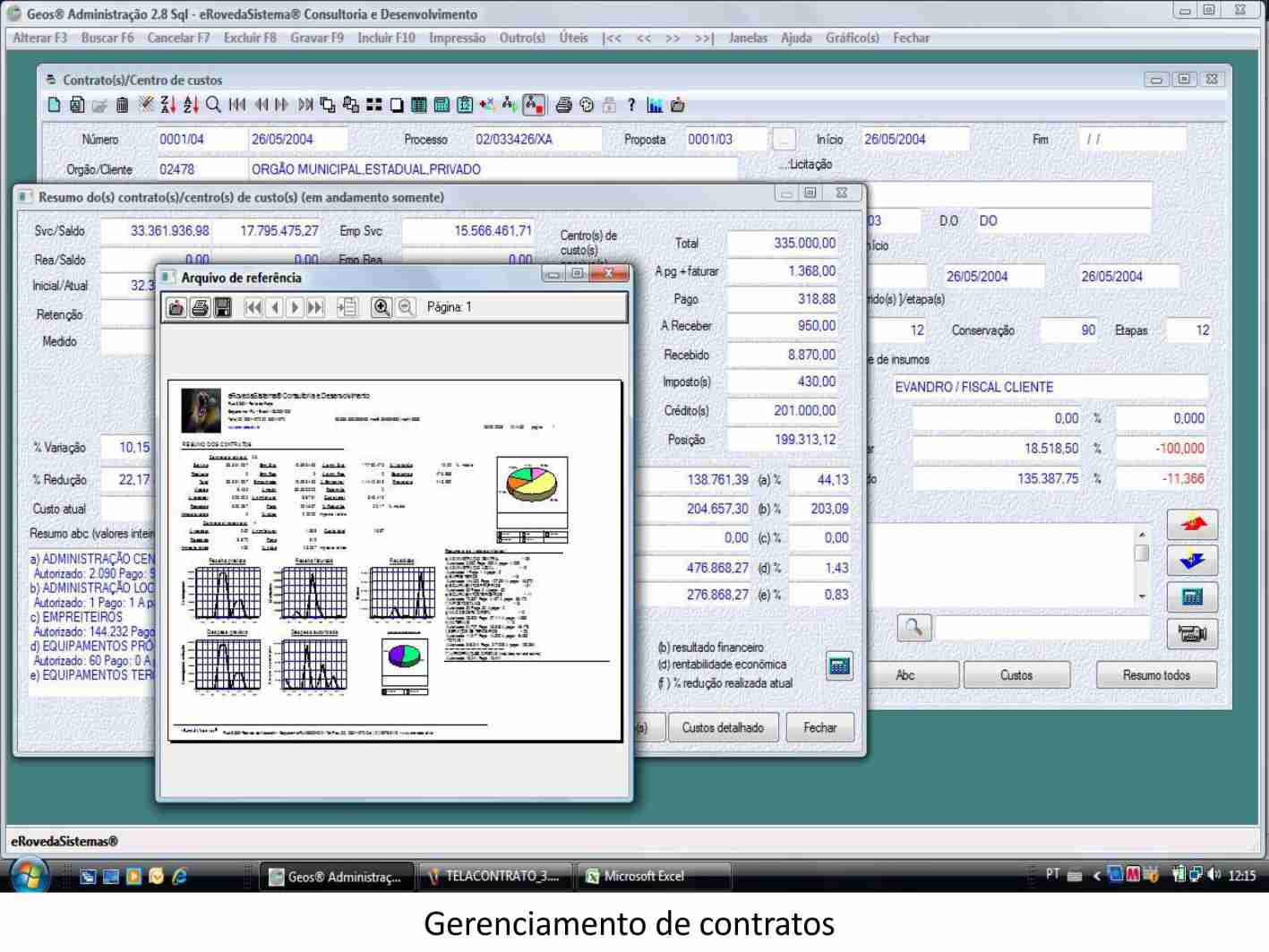Image resolution: width=1269 pixels, height=952 pixels.
Task: Switch to Microsoft Excel in the taskbar
Action: (x=654, y=876)
